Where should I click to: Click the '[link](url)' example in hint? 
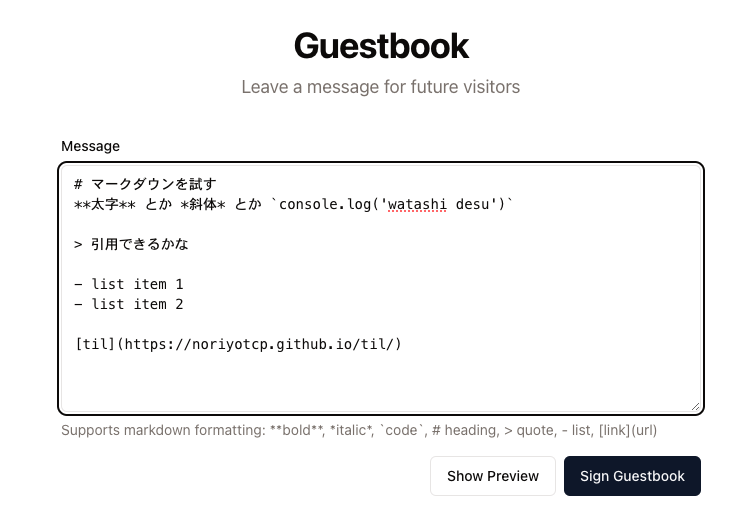tap(628, 430)
